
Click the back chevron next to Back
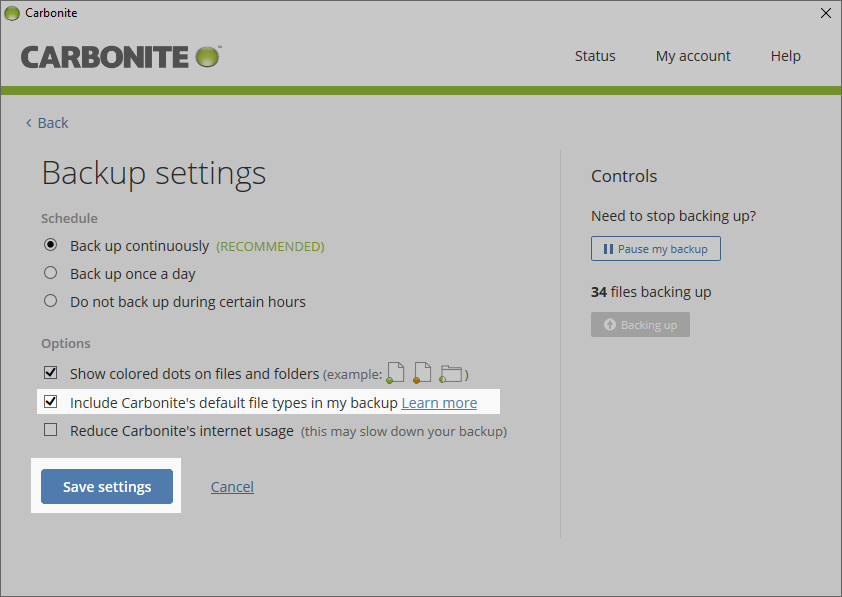click(x=28, y=122)
